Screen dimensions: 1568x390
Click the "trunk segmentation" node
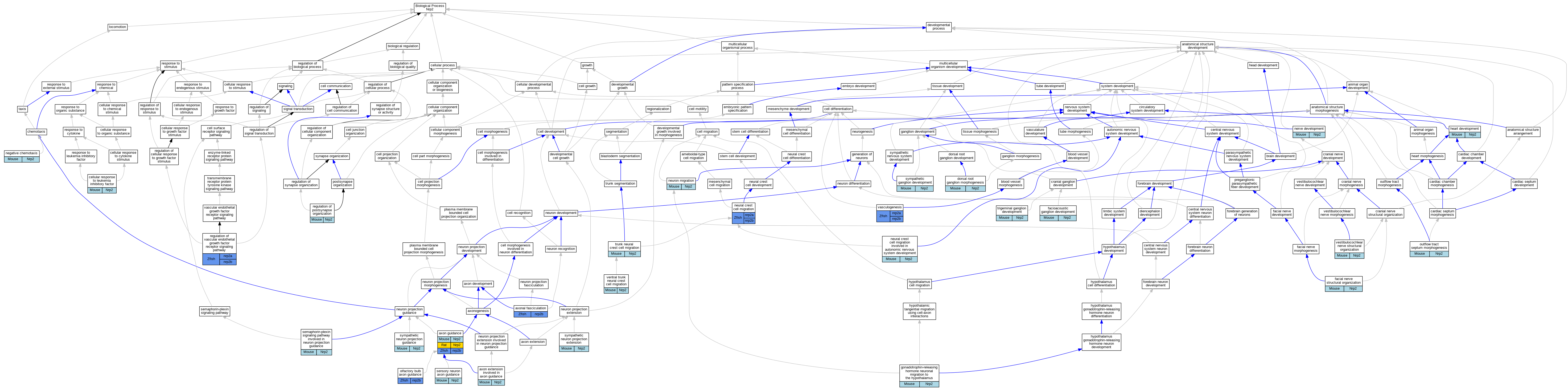620,184
